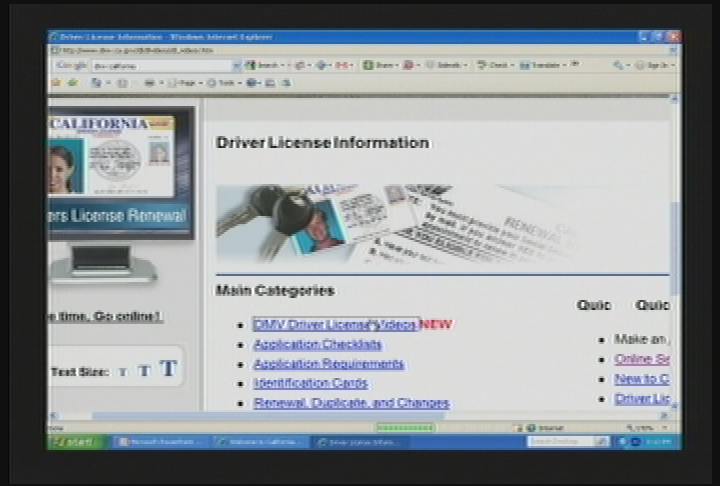The height and width of the screenshot is (486, 720).
Task: Select the smallest text size T
Action: [x=123, y=372]
